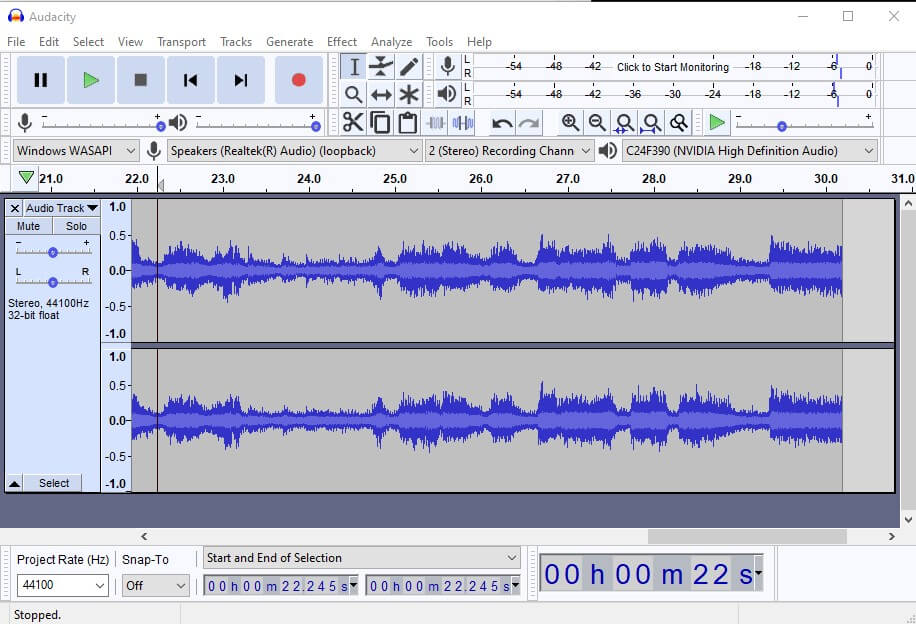This screenshot has width=916, height=624.
Task: Mute the Audio Track
Action: [x=28, y=226]
